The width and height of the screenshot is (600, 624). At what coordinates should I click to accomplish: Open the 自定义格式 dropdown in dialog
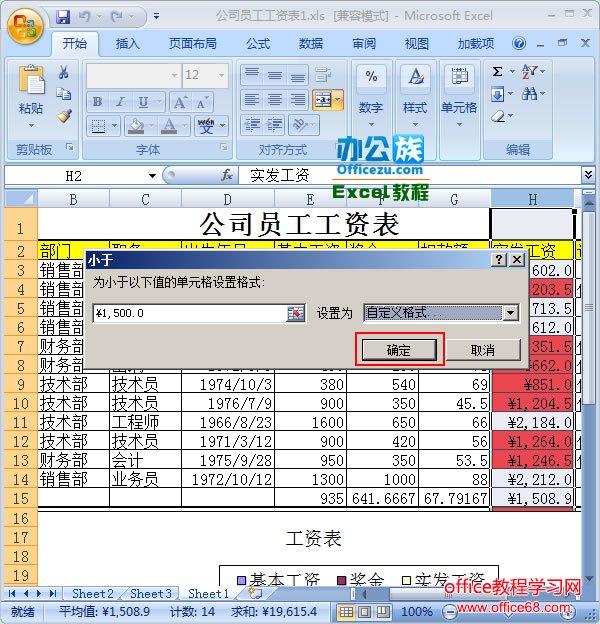click(x=511, y=313)
